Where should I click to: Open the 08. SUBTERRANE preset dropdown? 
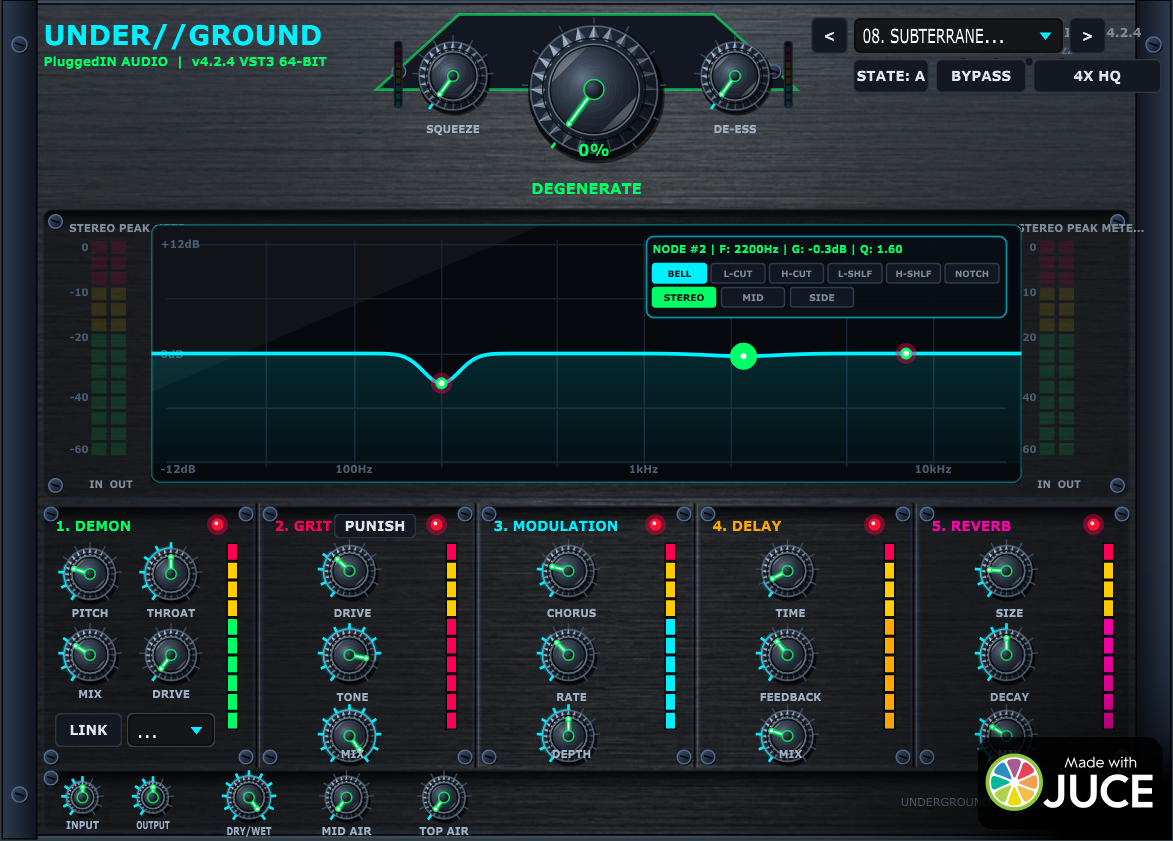coord(958,36)
